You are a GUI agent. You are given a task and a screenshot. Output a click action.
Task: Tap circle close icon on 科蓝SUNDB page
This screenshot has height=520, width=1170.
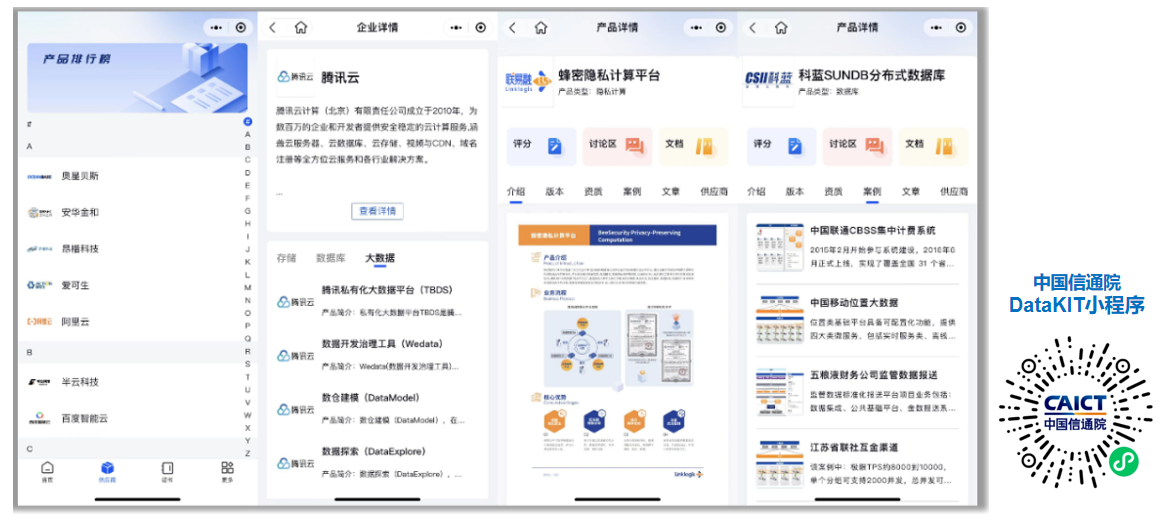coord(960,28)
